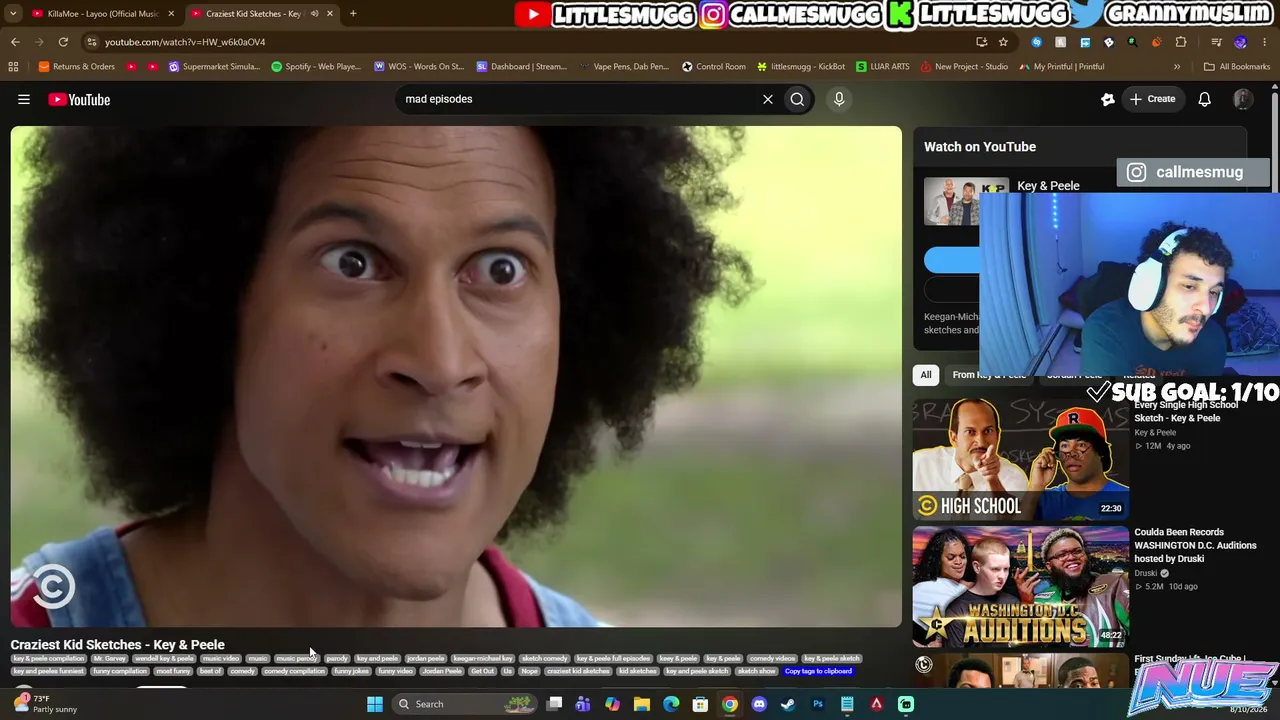Open the Supermarket Simulator bookmark
This screenshot has width=1280, height=720.
click(x=214, y=67)
